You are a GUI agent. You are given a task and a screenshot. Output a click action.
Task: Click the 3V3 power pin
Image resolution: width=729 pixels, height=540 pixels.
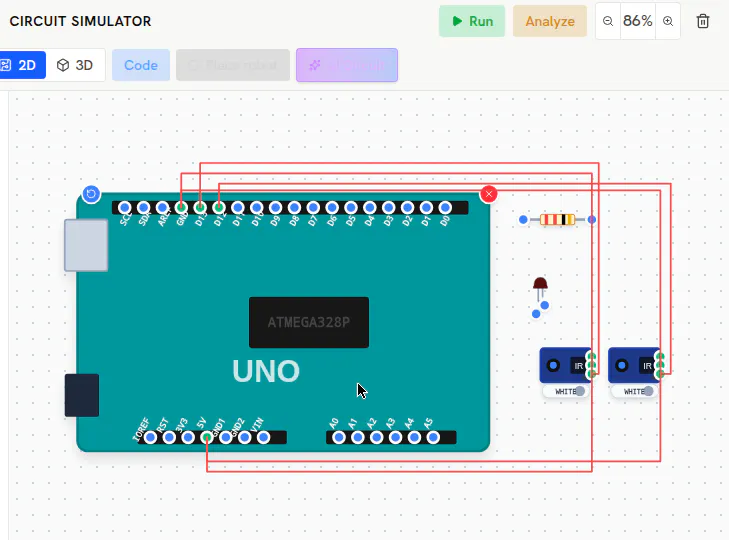[188, 437]
